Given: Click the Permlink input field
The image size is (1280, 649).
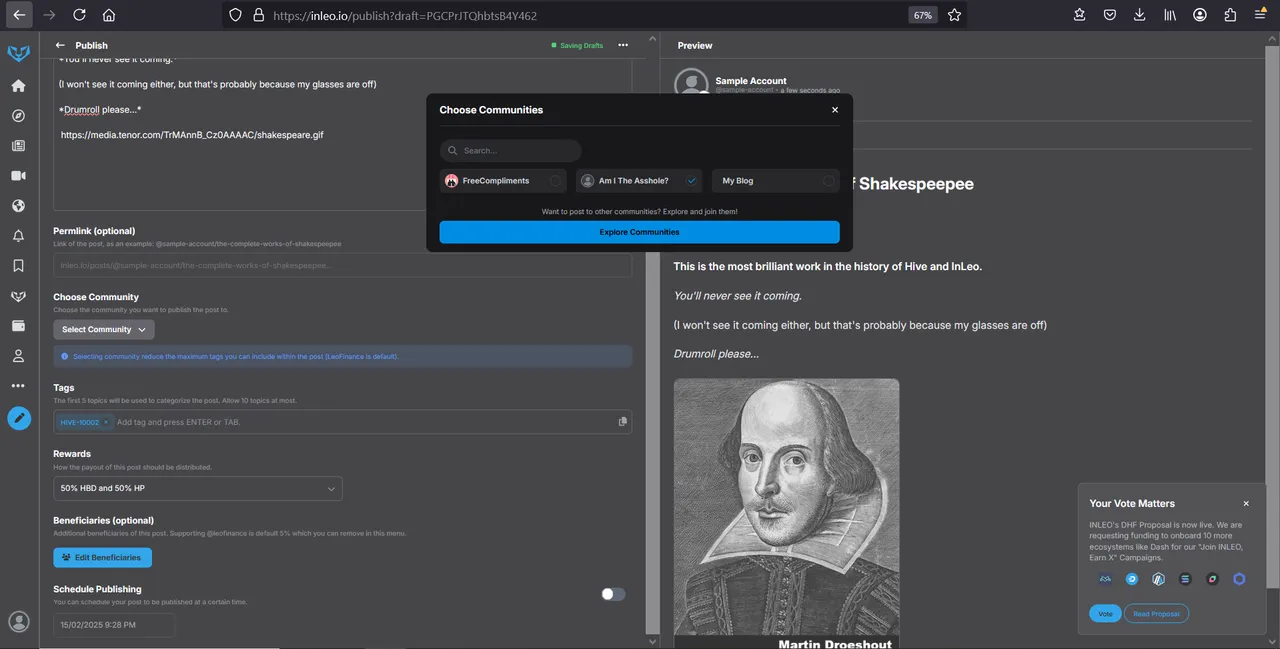Looking at the screenshot, I should click(342, 265).
